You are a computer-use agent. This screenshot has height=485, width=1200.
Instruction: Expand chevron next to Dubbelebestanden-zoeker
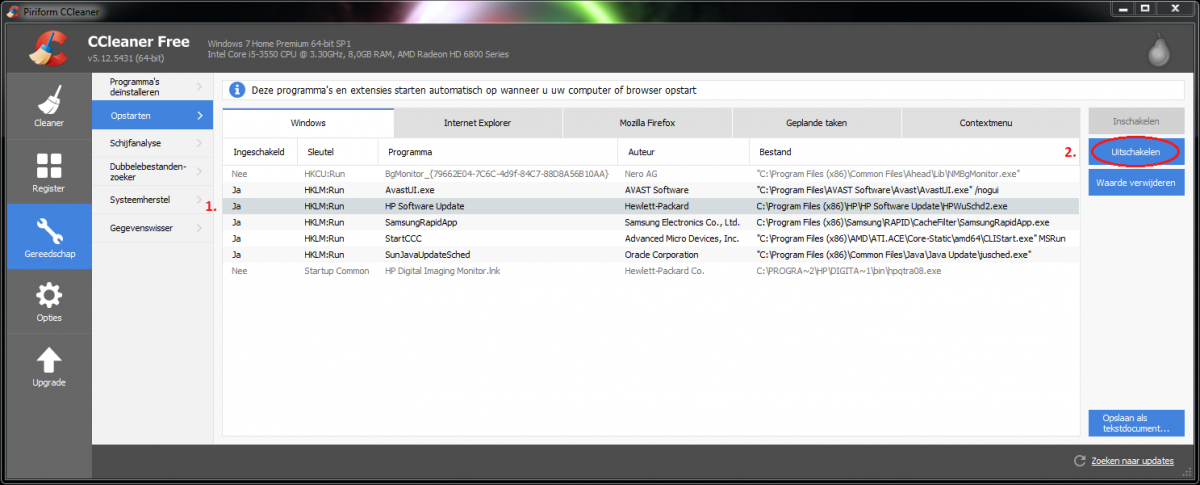coord(200,171)
